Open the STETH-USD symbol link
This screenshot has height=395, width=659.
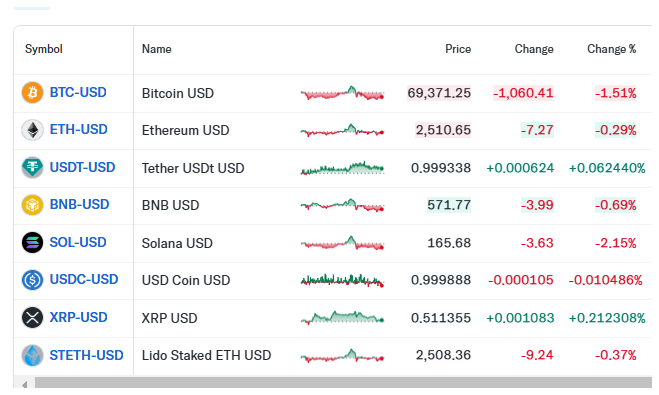pos(87,356)
